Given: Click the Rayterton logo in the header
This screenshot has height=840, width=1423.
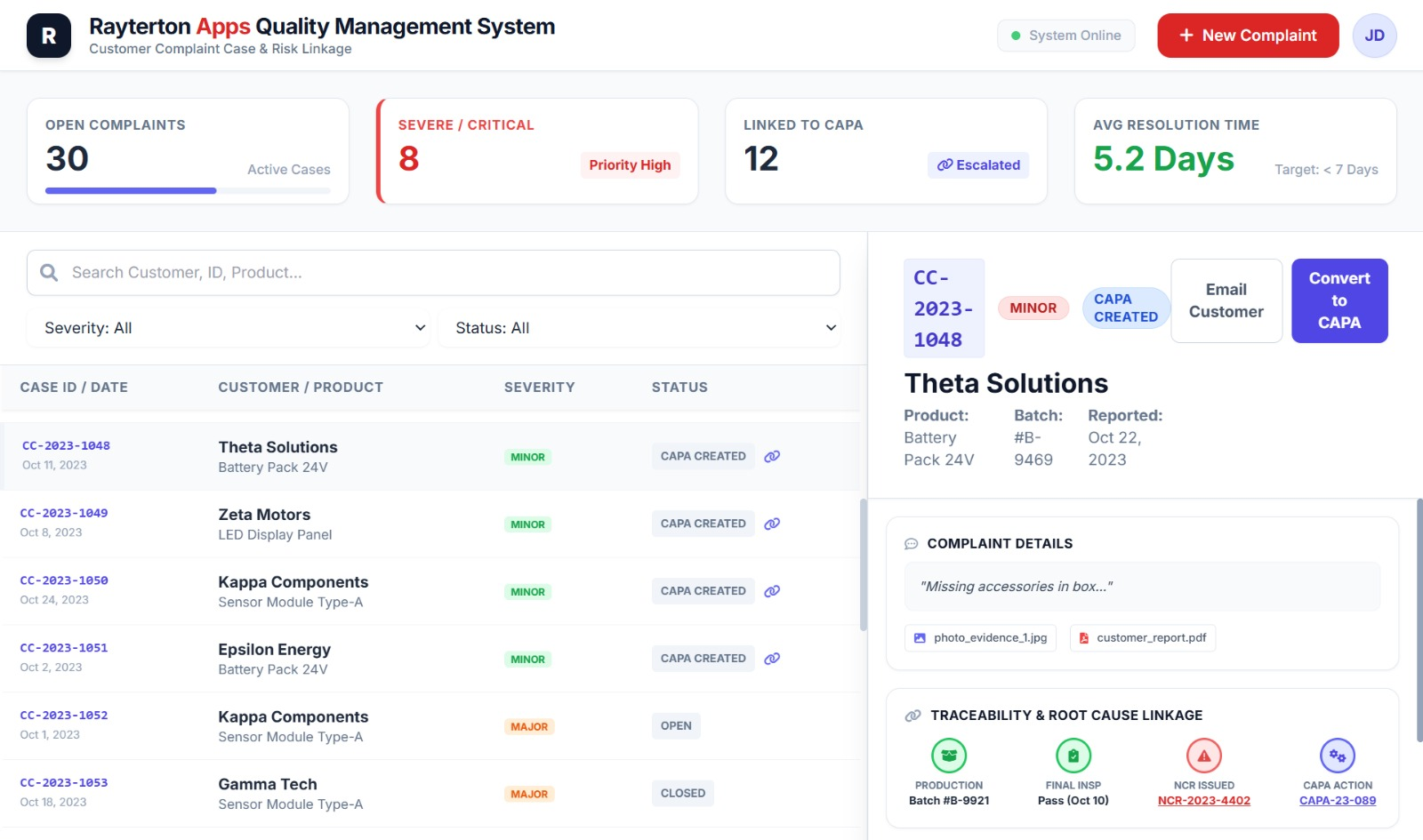Looking at the screenshot, I should pyautogui.click(x=49, y=36).
